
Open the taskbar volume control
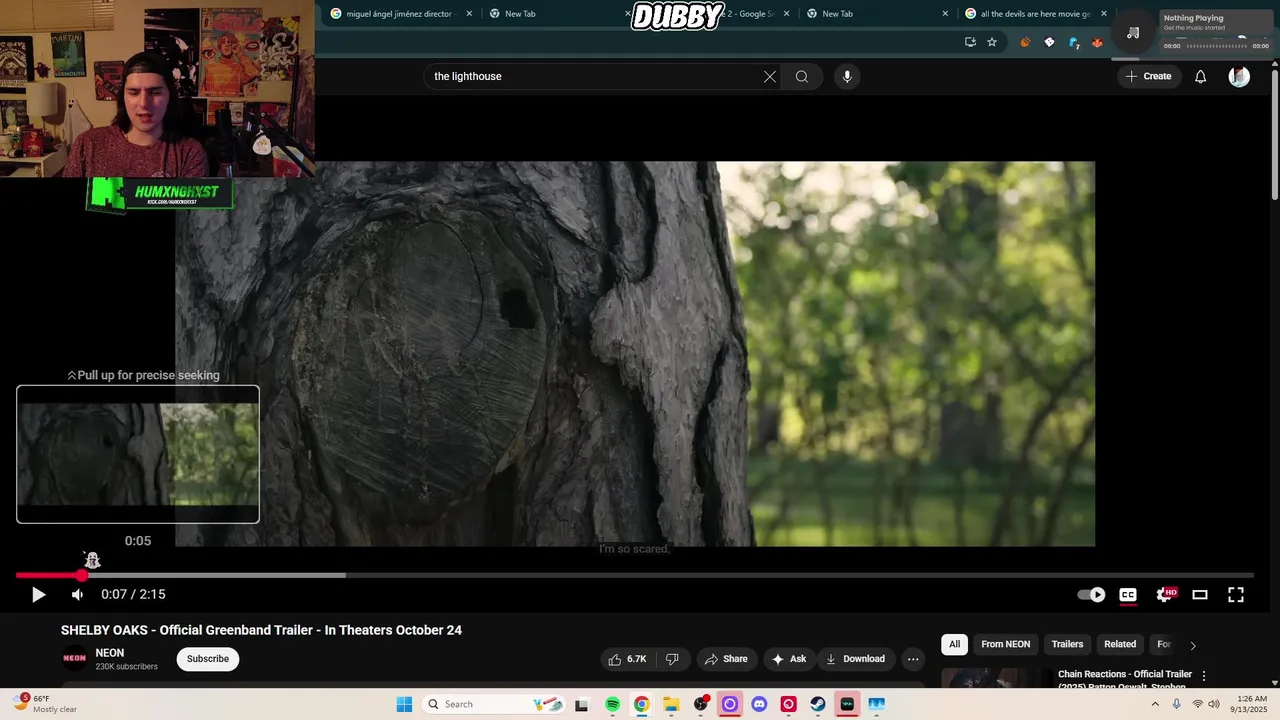pos(1214,704)
